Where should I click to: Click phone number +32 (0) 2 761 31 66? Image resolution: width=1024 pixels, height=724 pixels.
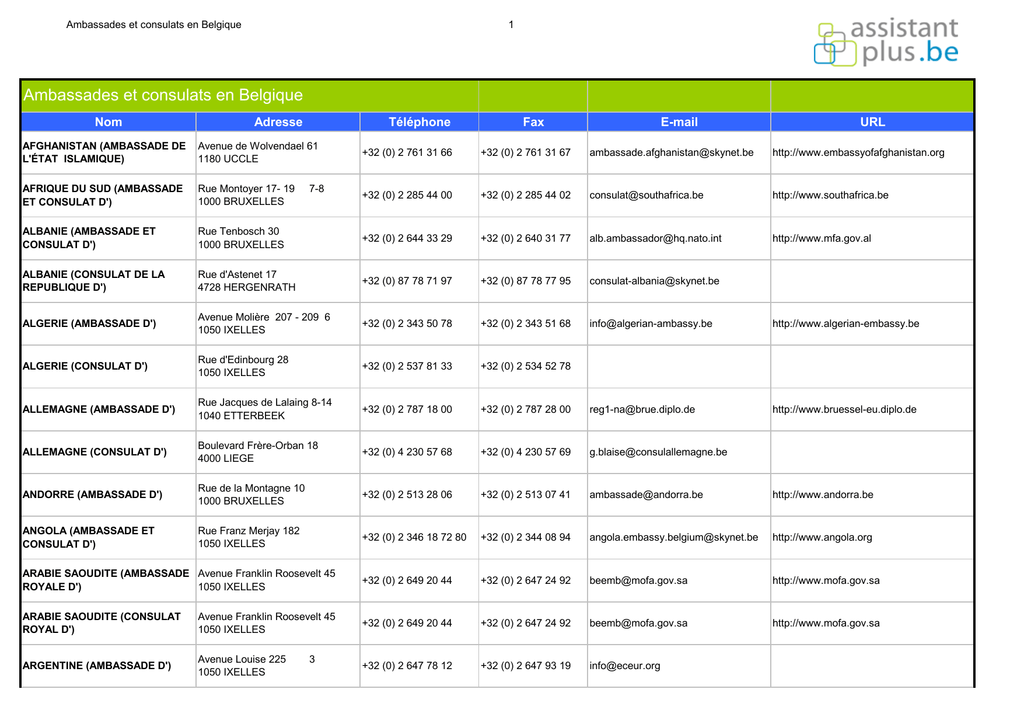407,152
